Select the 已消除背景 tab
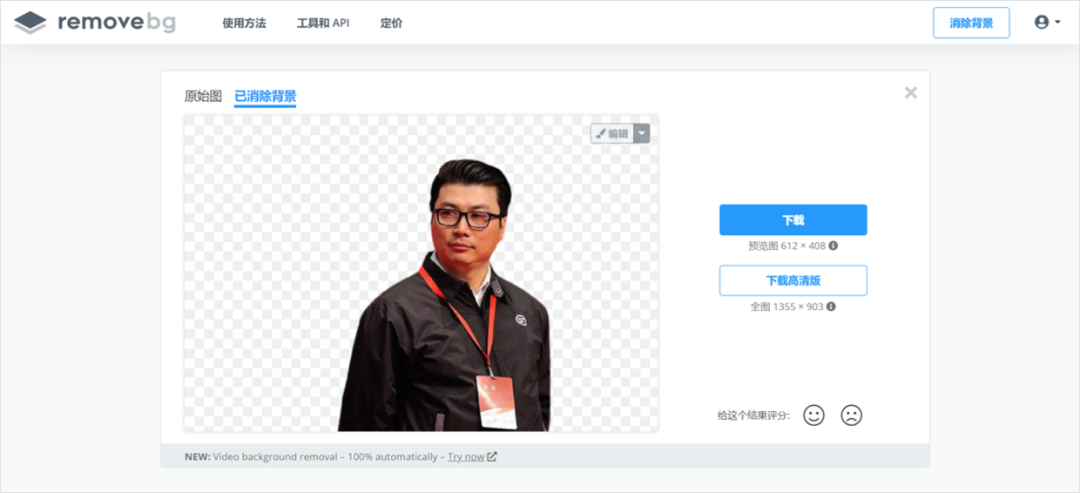The width and height of the screenshot is (1080, 493). click(265, 96)
